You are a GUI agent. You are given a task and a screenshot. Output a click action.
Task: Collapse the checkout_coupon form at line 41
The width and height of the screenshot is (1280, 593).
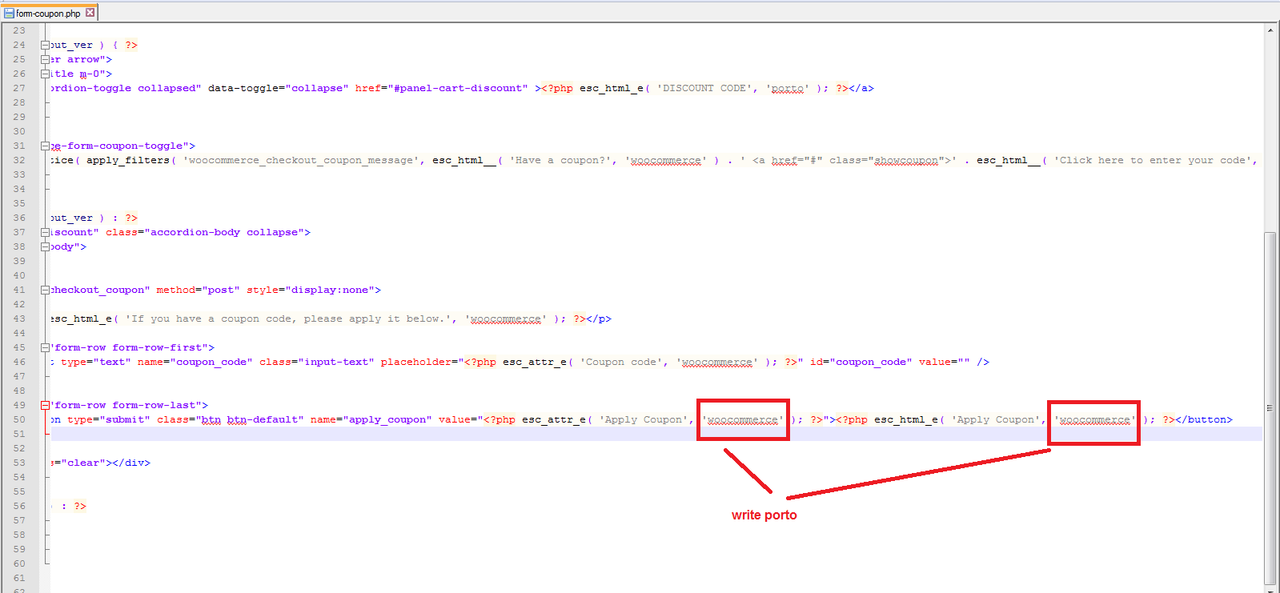click(x=44, y=290)
